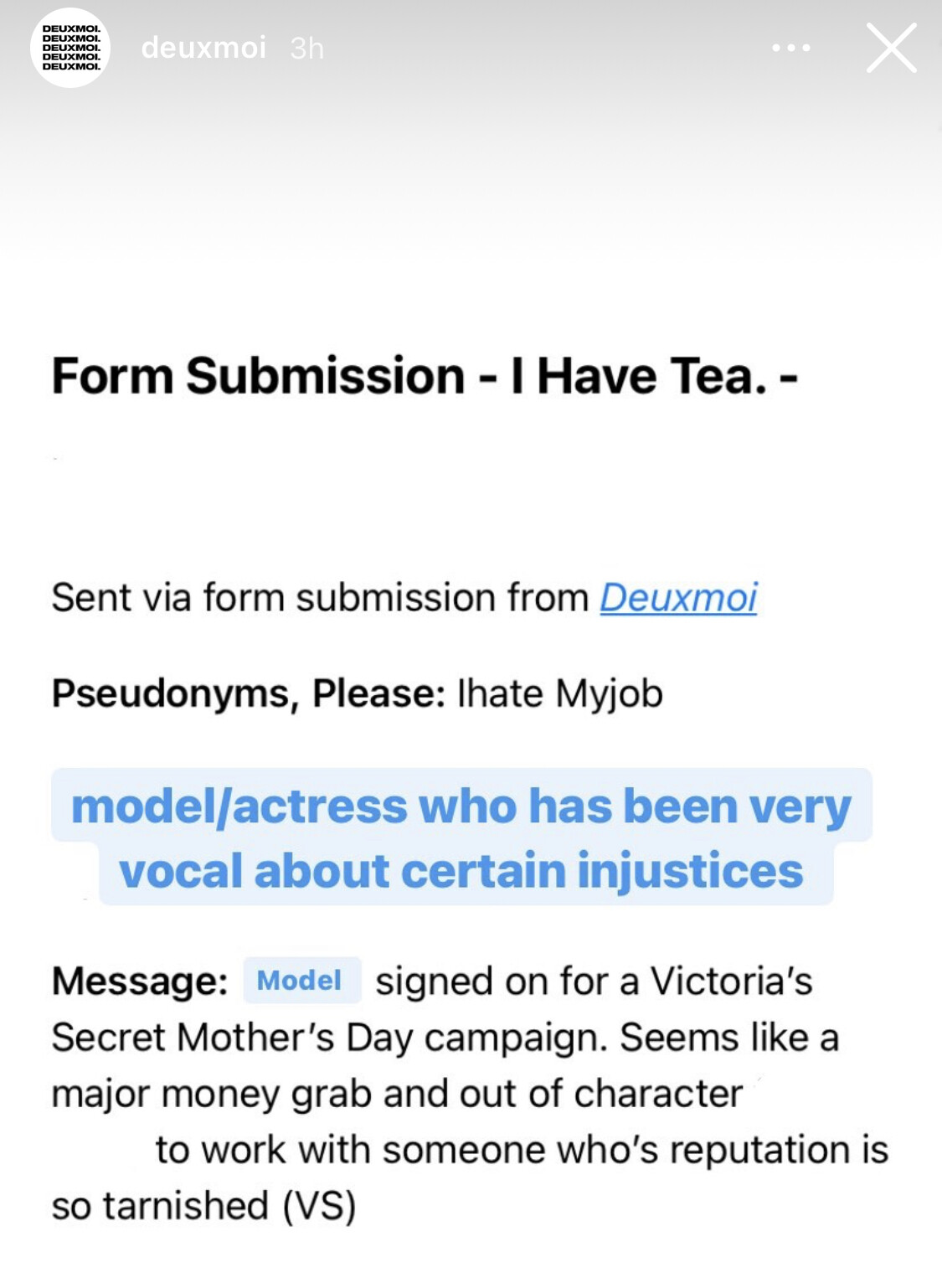The image size is (942, 1288).
Task: Click the 'Secret Mother's Day campaign' line
Action: pos(444,1038)
